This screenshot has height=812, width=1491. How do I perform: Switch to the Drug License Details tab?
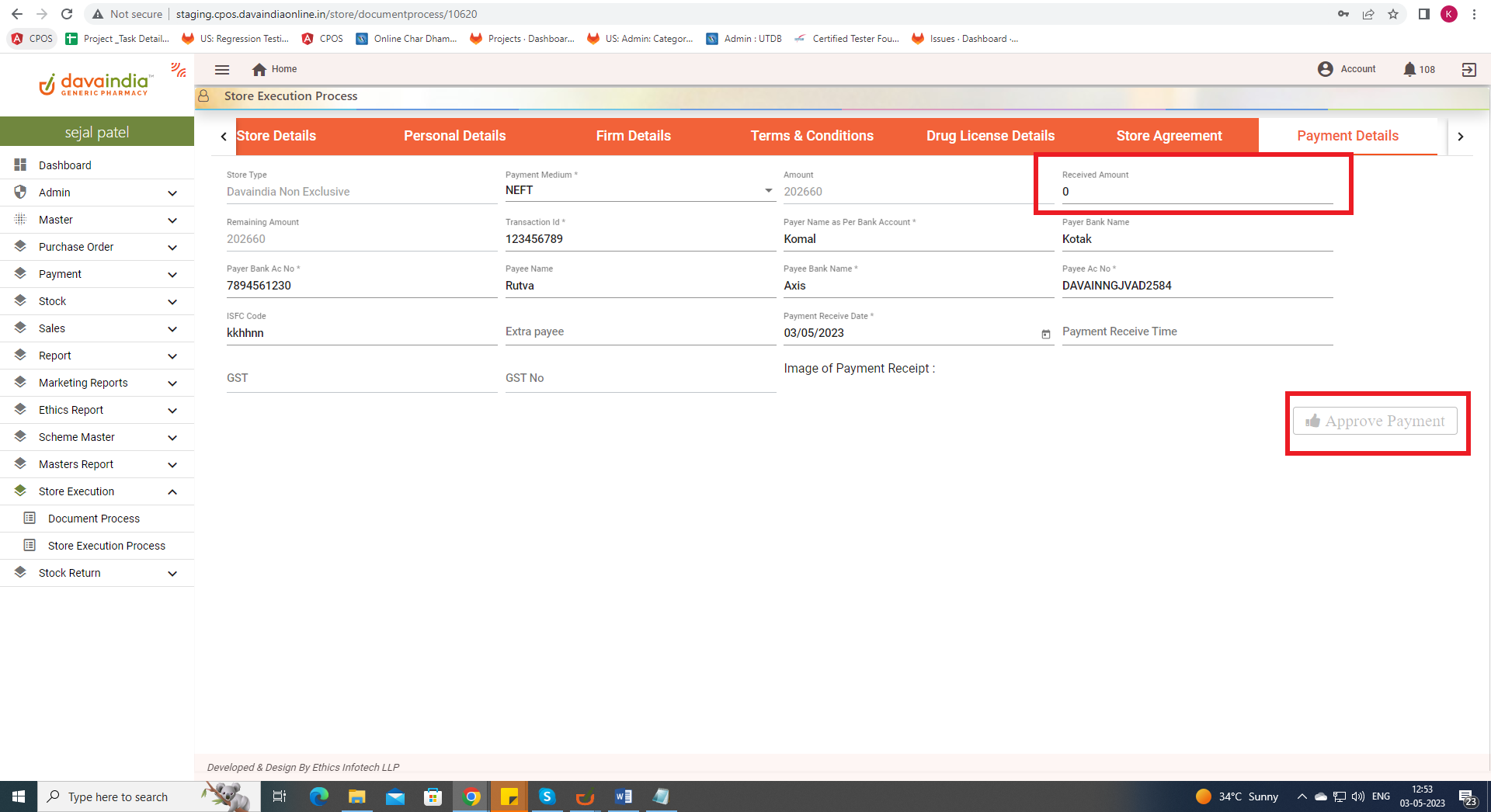(x=990, y=136)
